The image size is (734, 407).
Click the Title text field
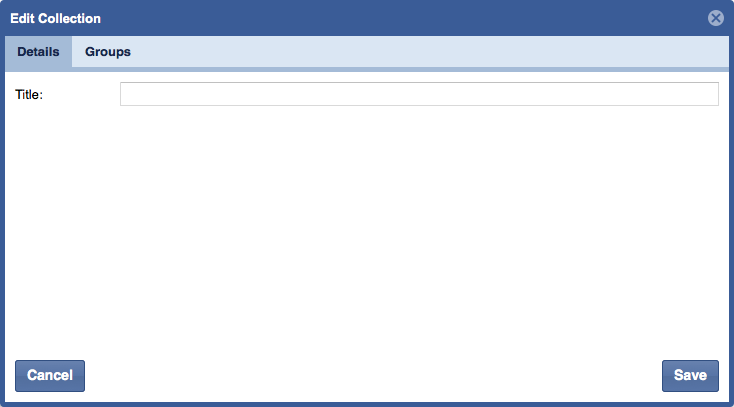(419, 94)
